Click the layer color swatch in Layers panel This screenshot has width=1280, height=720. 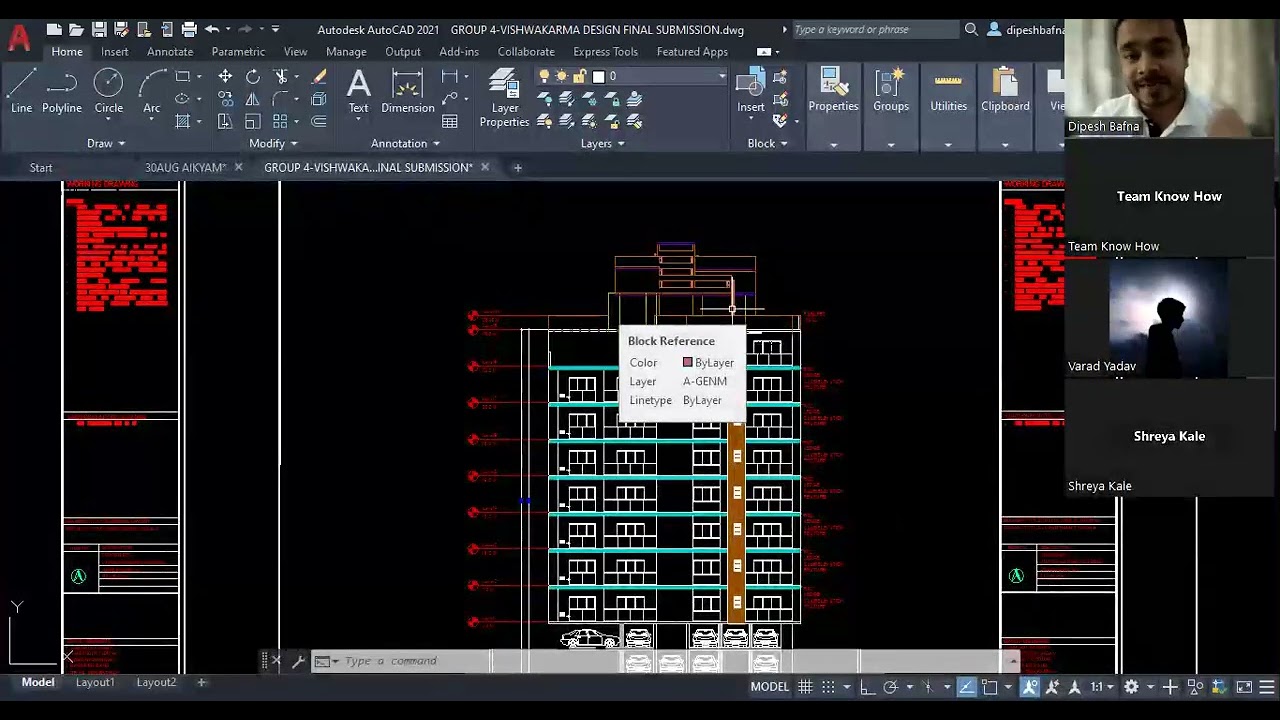point(598,76)
